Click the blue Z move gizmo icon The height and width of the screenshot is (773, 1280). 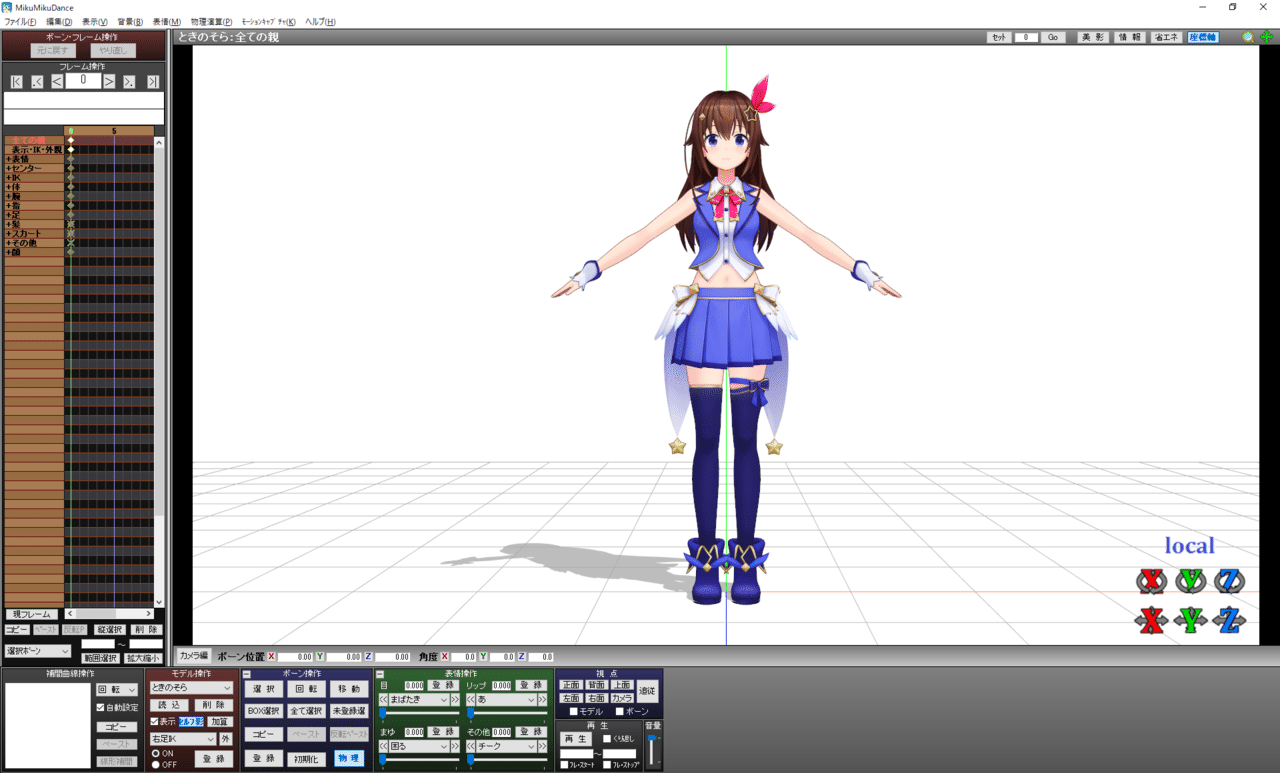pyautogui.click(x=1230, y=620)
